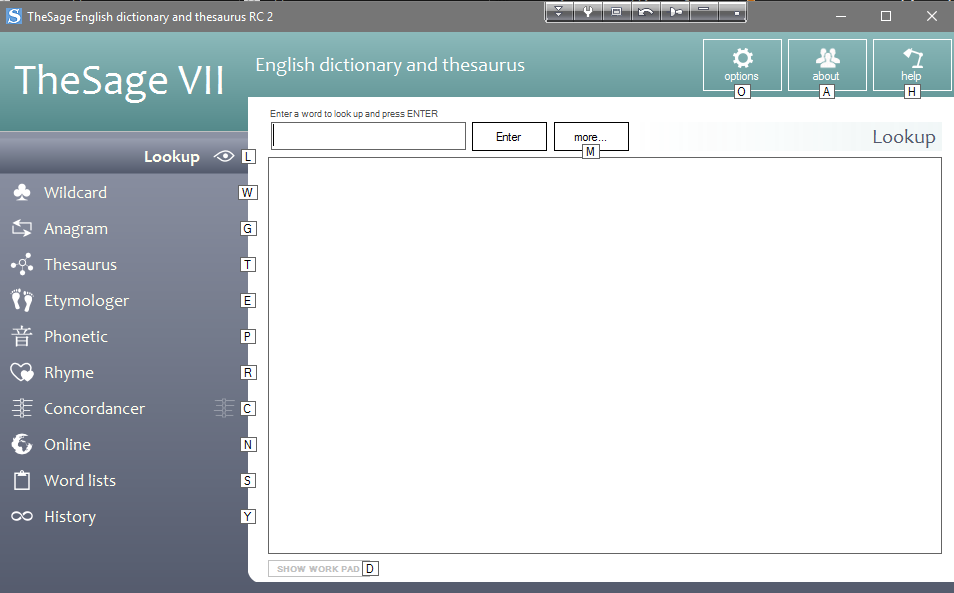Click the small square floating toolbar button
The height and width of the screenshot is (593, 954).
(x=733, y=12)
